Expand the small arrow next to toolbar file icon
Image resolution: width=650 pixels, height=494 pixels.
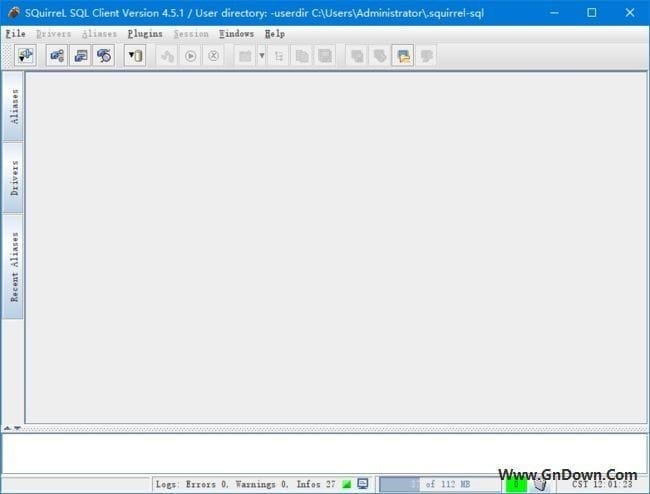point(262,56)
